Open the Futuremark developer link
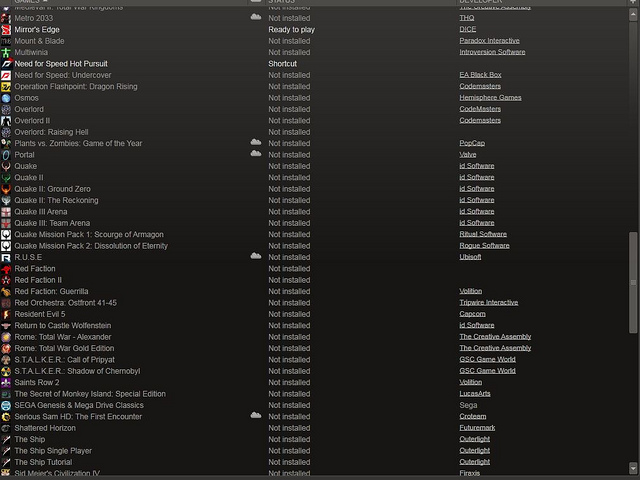The height and width of the screenshot is (480, 640). coord(477,428)
